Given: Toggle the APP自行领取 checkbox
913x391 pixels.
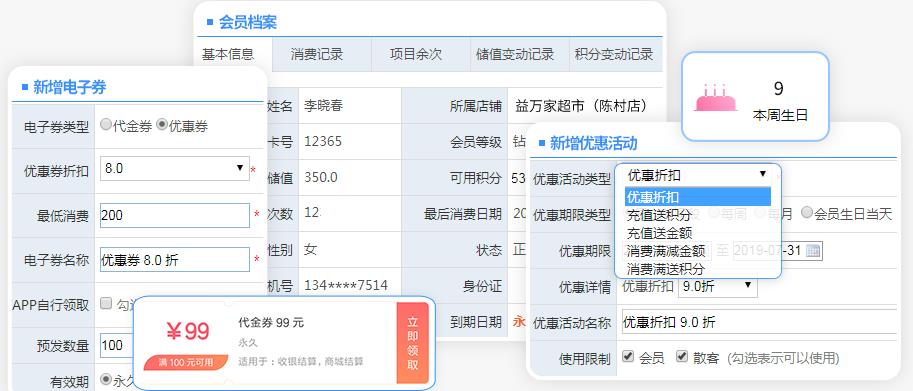Looking at the screenshot, I should coord(105,303).
